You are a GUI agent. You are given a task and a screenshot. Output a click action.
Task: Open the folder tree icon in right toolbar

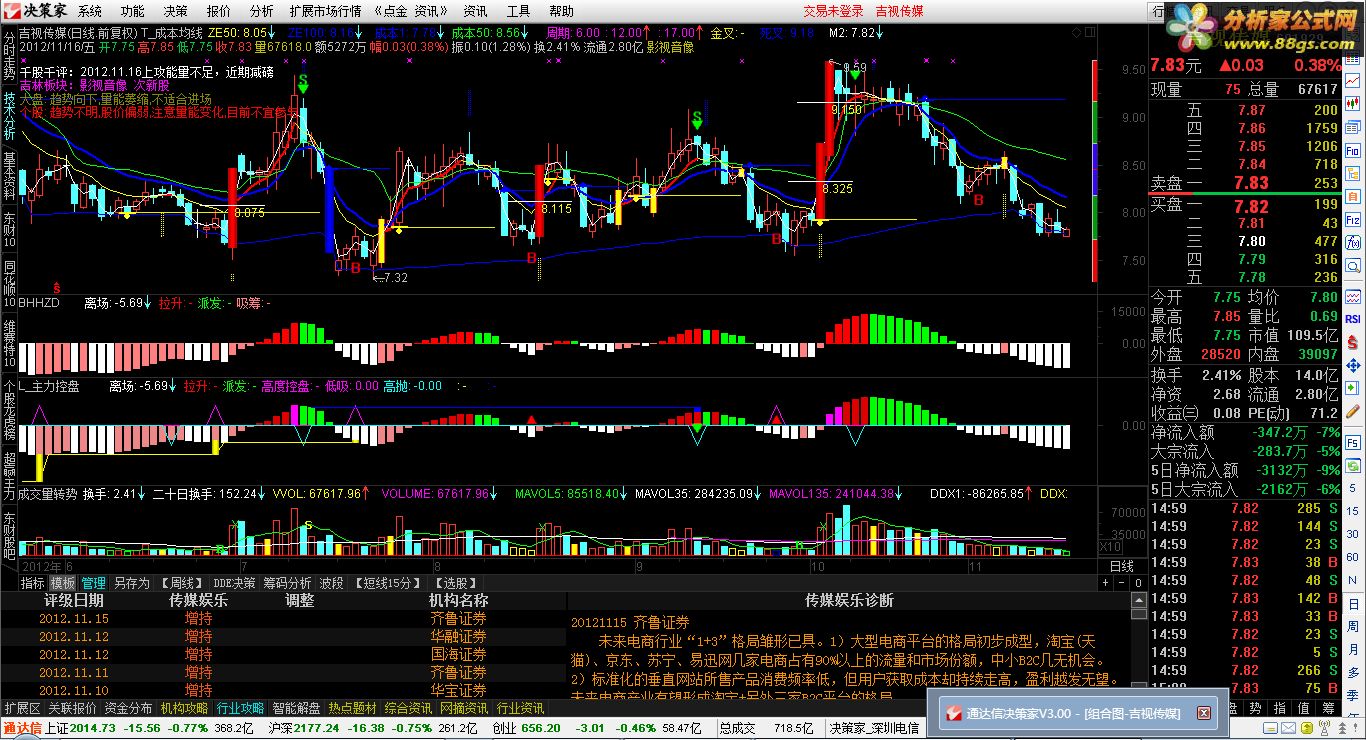pyautogui.click(x=1353, y=173)
